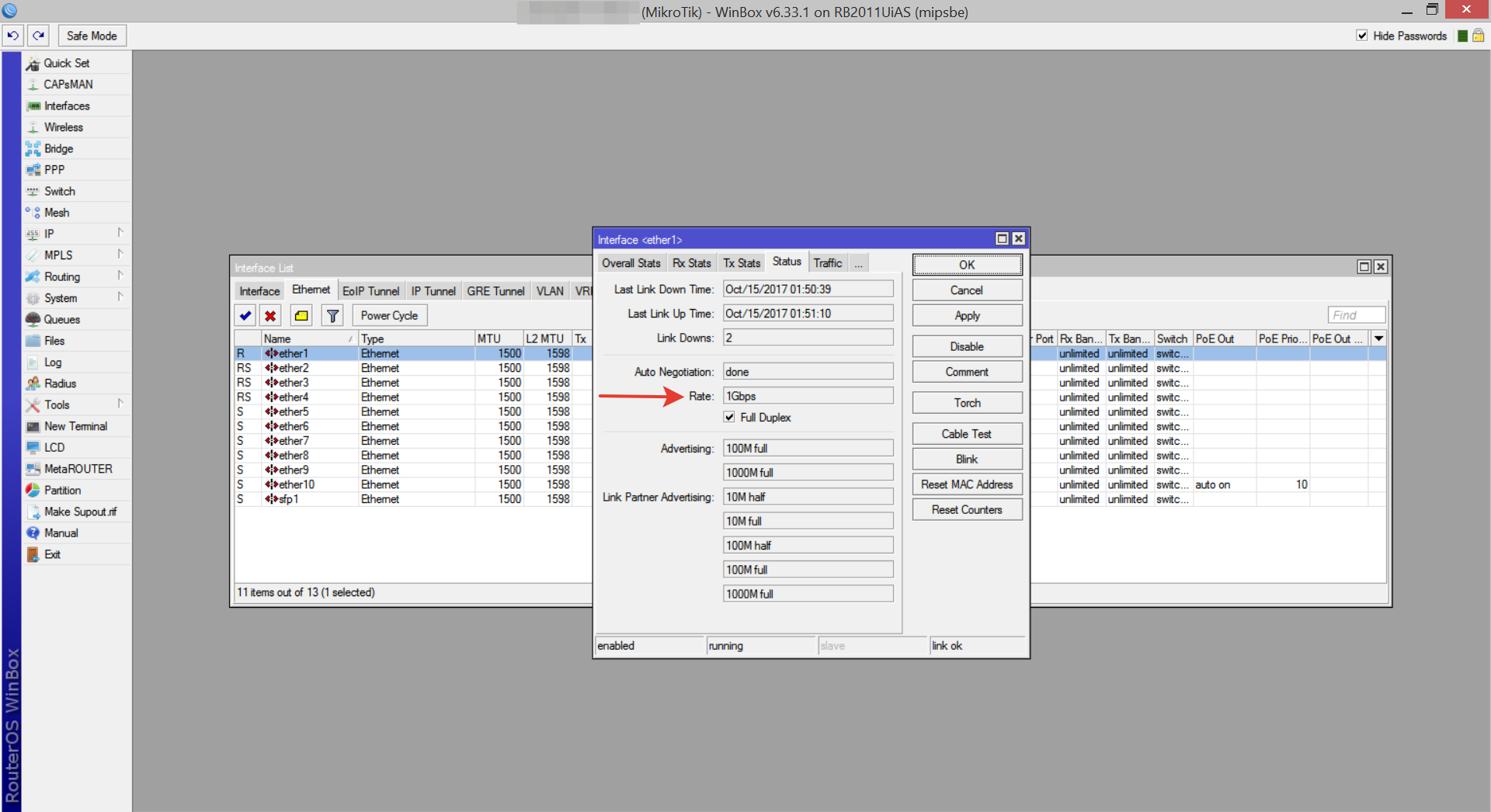Open the Log menu entry
Viewport: 1491px width, 812px height.
click(53, 362)
